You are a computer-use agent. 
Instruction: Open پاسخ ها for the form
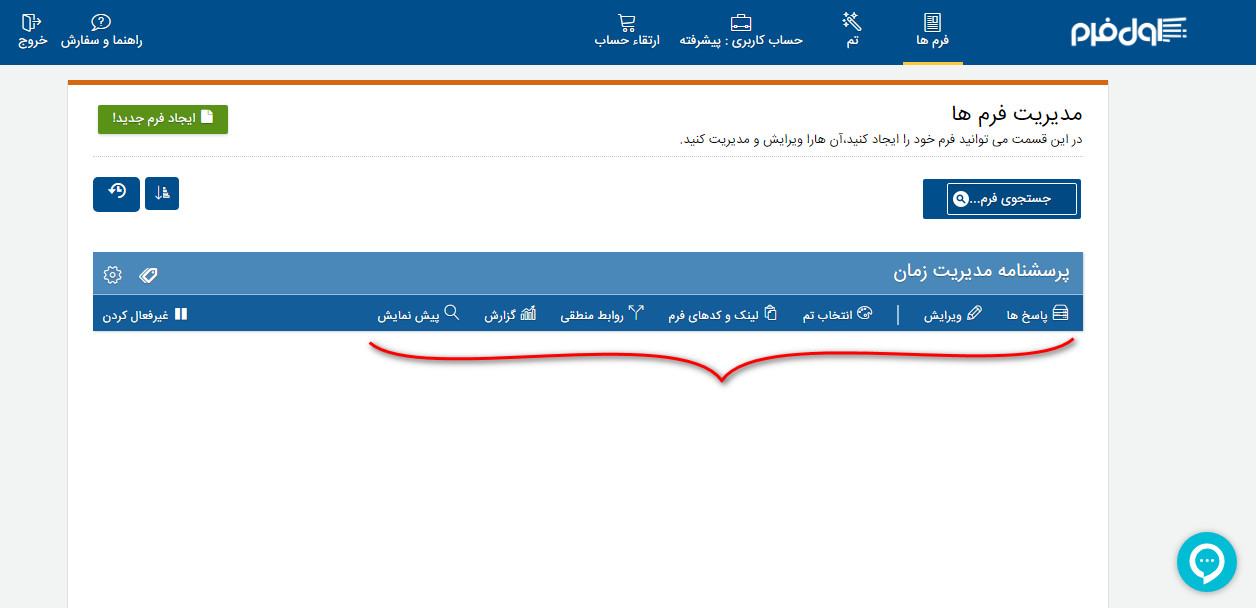point(1037,314)
